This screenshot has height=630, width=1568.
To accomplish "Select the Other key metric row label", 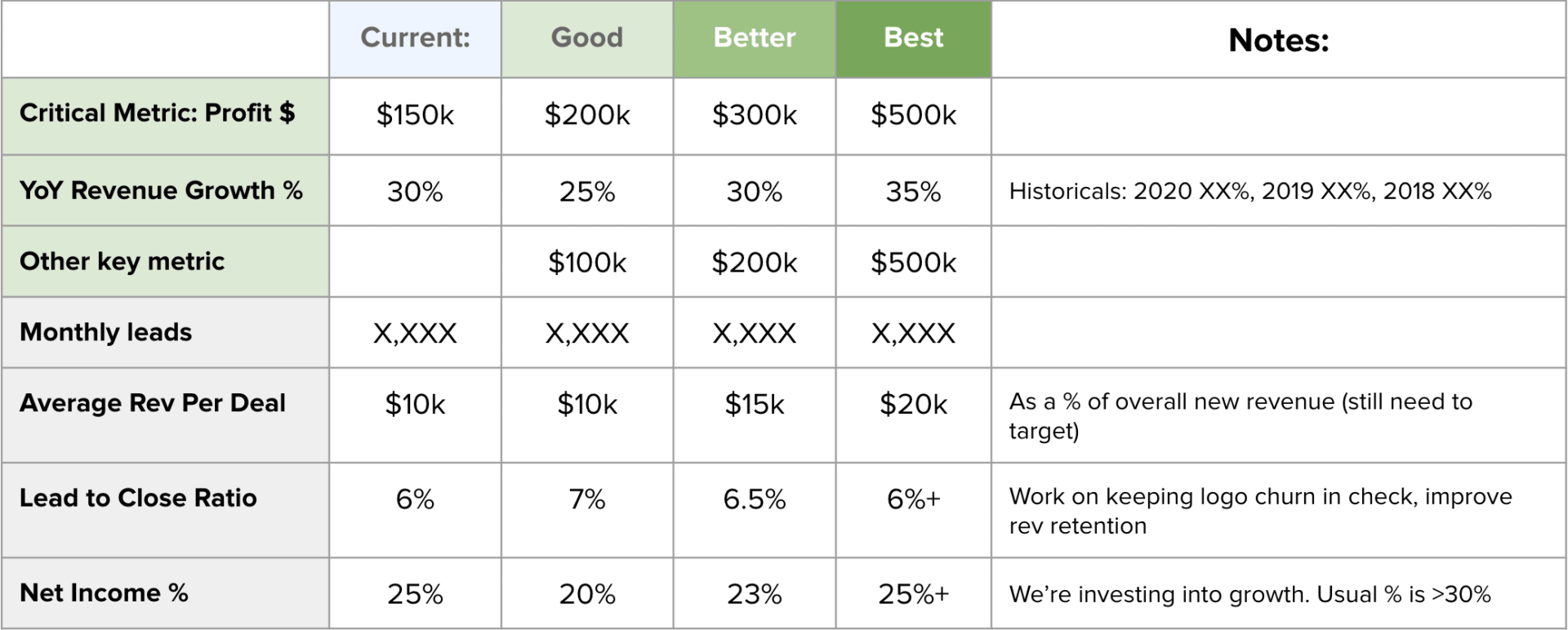I will (122, 261).
